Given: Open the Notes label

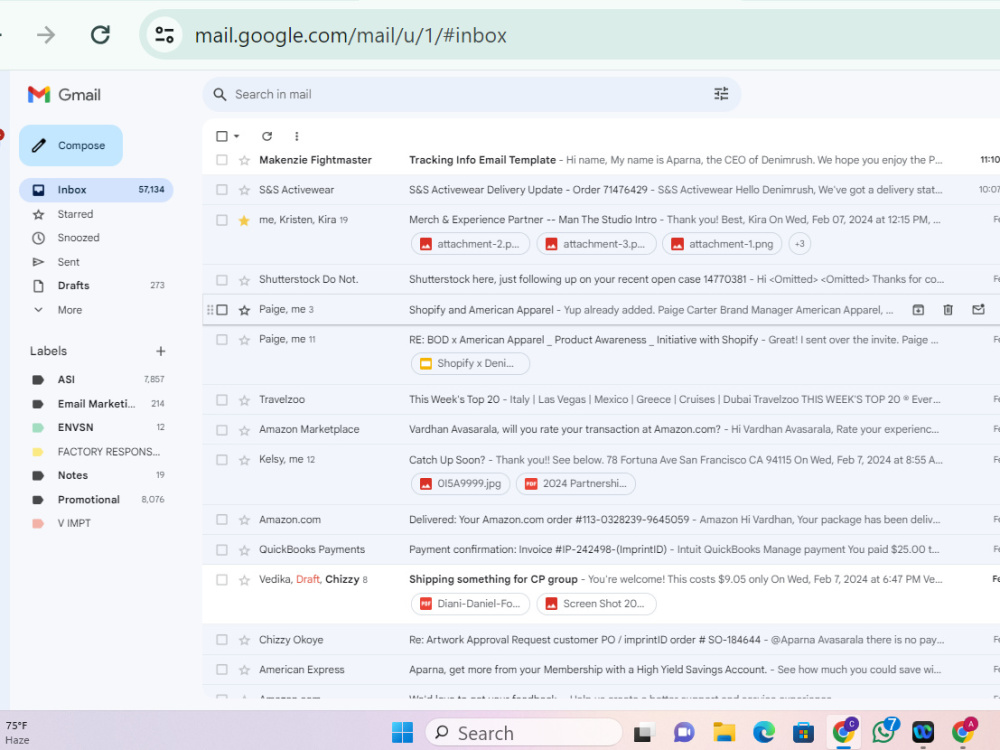Looking at the screenshot, I should [x=96, y=475].
